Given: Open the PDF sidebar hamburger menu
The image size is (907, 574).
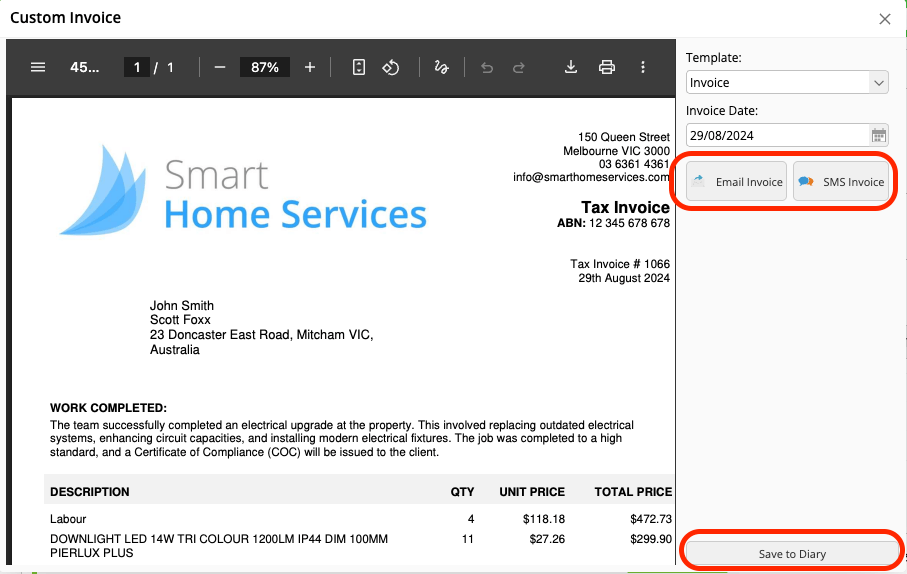Looking at the screenshot, I should point(38,67).
